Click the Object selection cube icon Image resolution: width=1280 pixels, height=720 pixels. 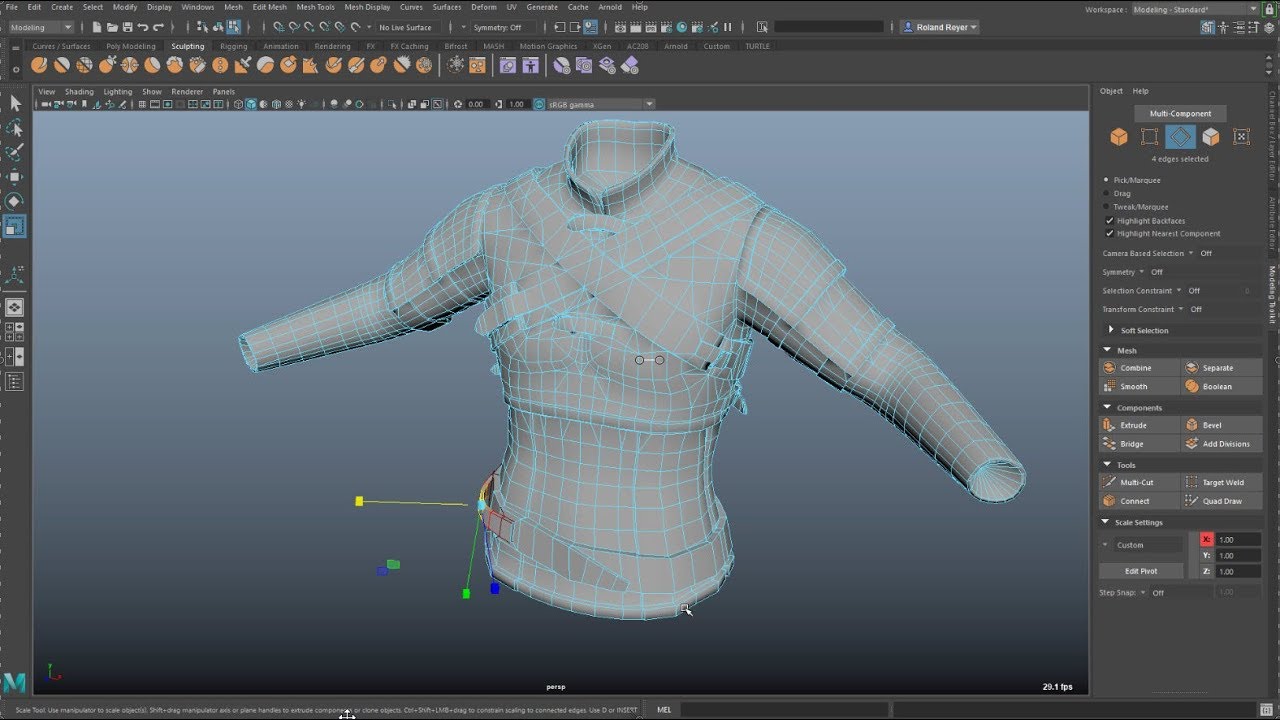[1119, 137]
